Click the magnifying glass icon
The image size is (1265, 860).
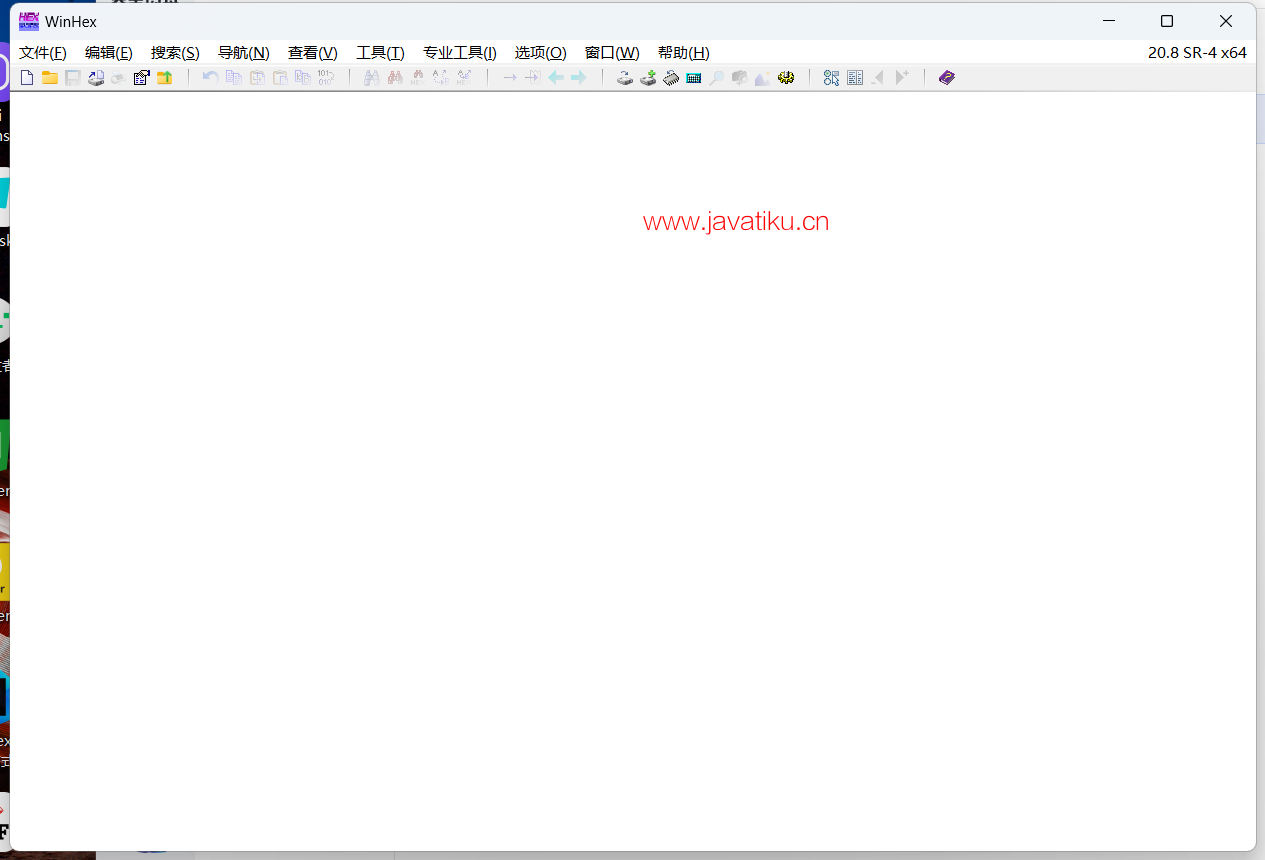point(717,77)
